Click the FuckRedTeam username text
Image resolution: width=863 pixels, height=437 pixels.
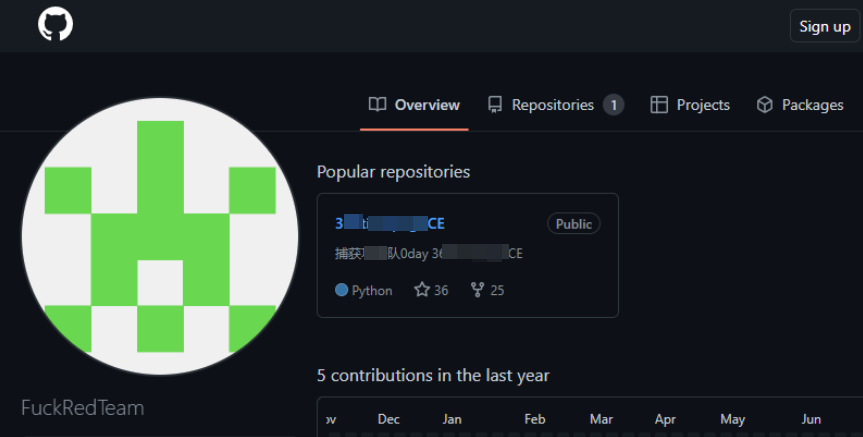pos(83,408)
